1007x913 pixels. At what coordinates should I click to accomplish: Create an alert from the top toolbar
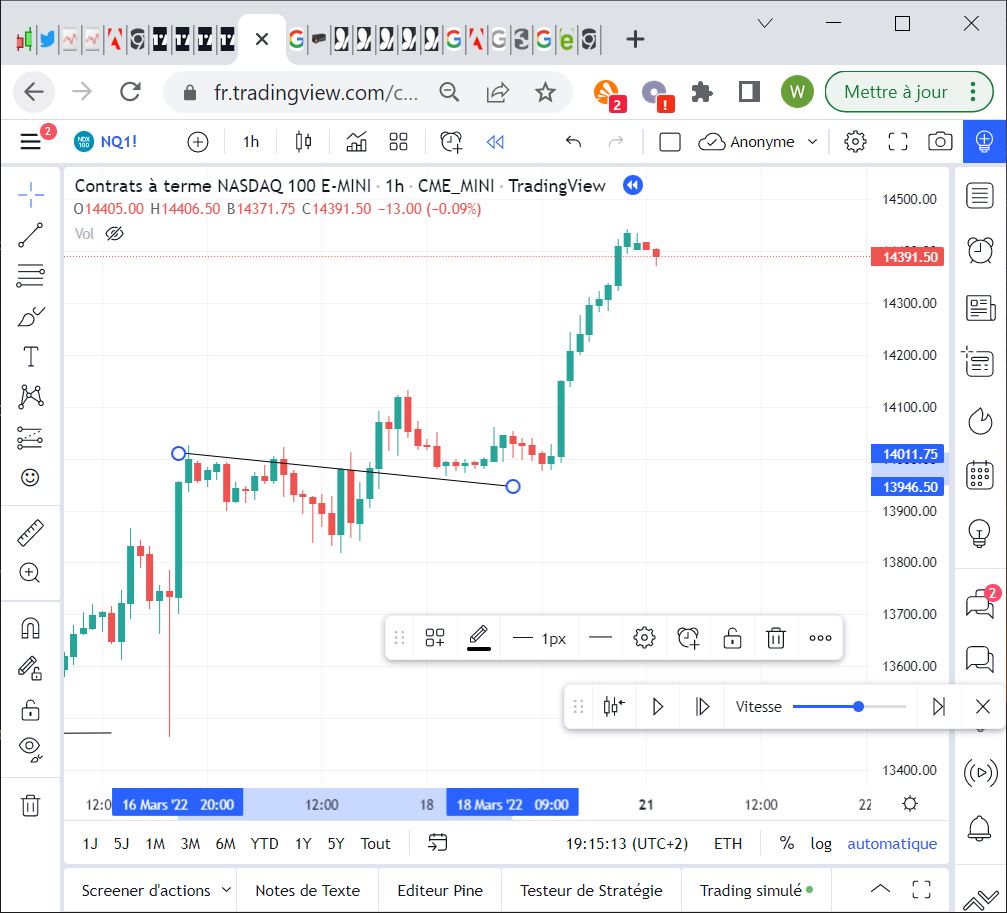coord(451,142)
